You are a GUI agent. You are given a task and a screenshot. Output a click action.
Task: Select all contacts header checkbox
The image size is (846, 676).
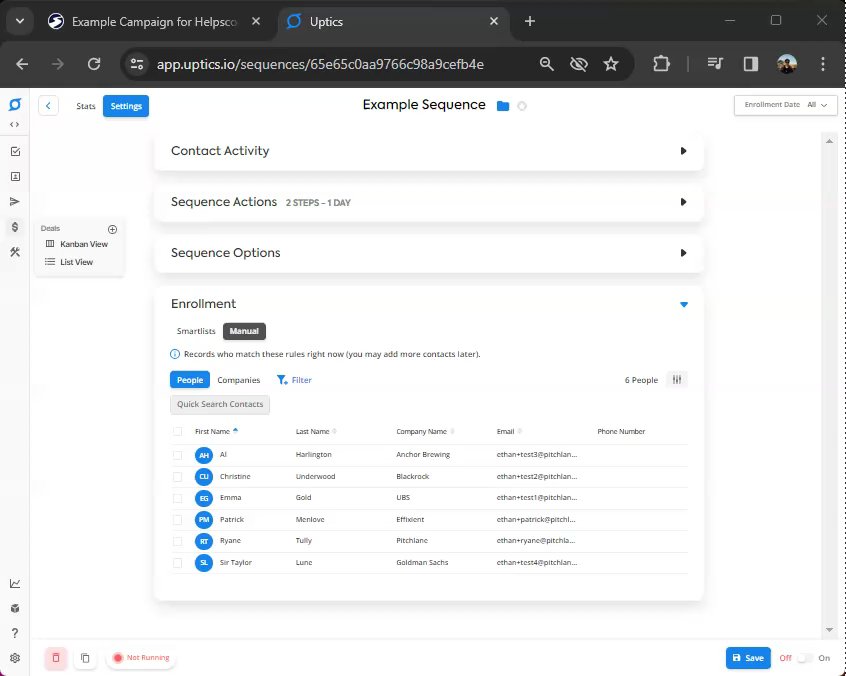[178, 432]
